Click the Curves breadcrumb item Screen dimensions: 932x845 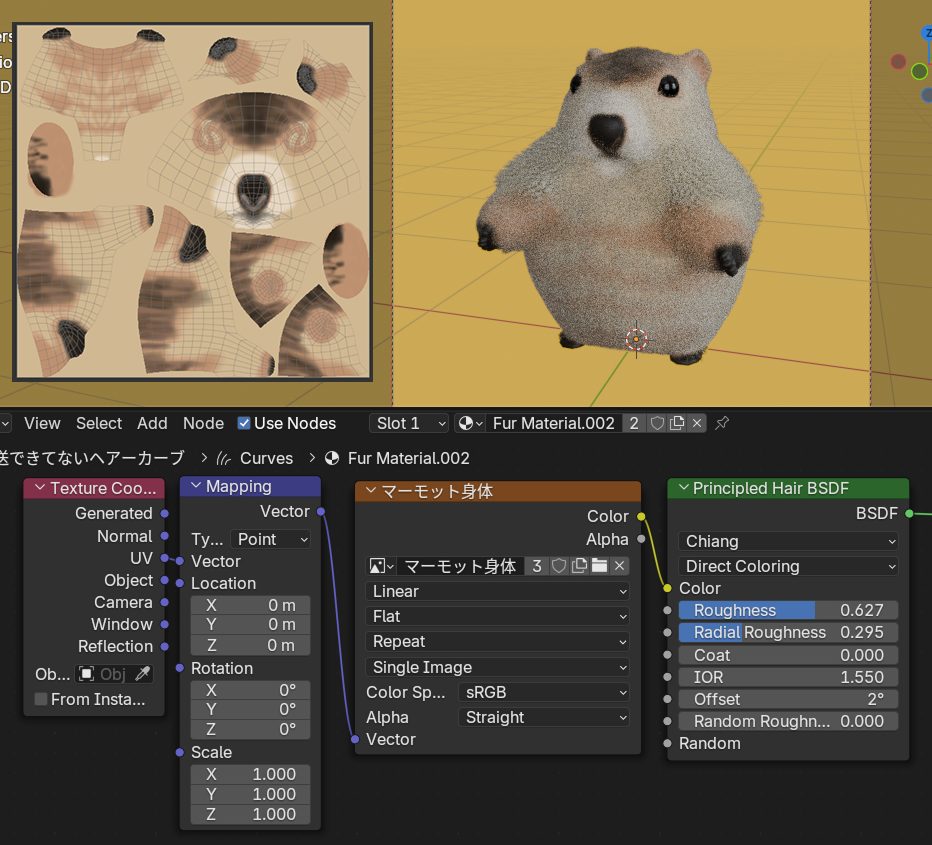pos(266,458)
